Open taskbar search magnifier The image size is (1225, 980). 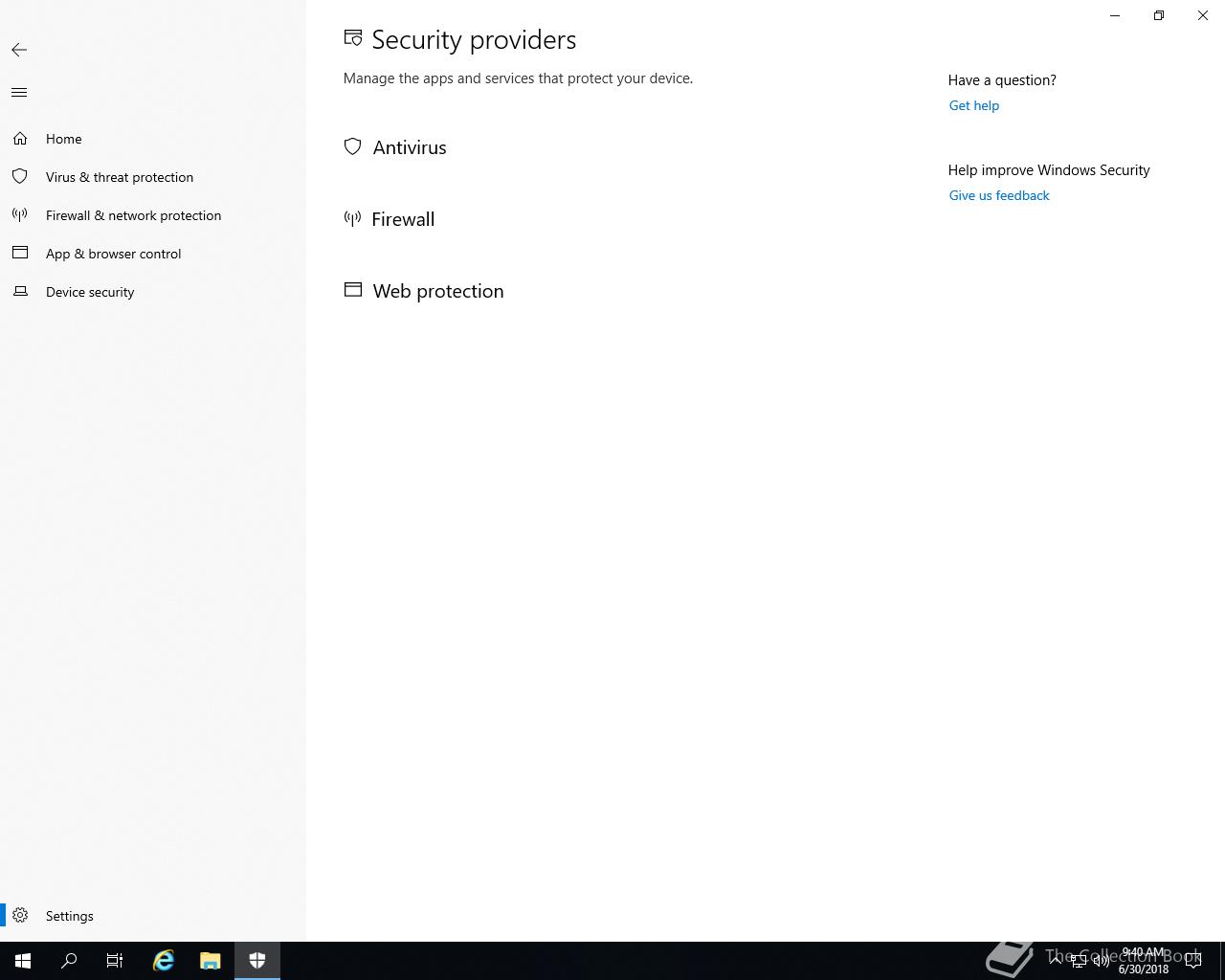point(69,961)
